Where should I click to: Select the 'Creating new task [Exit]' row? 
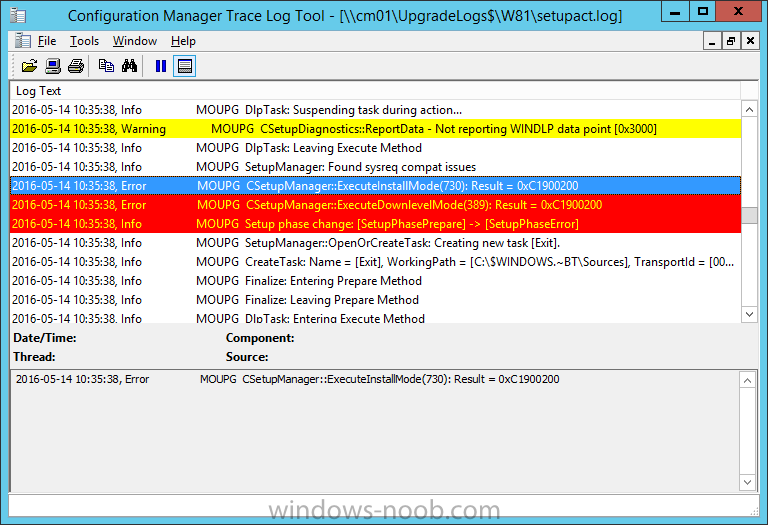(x=375, y=243)
